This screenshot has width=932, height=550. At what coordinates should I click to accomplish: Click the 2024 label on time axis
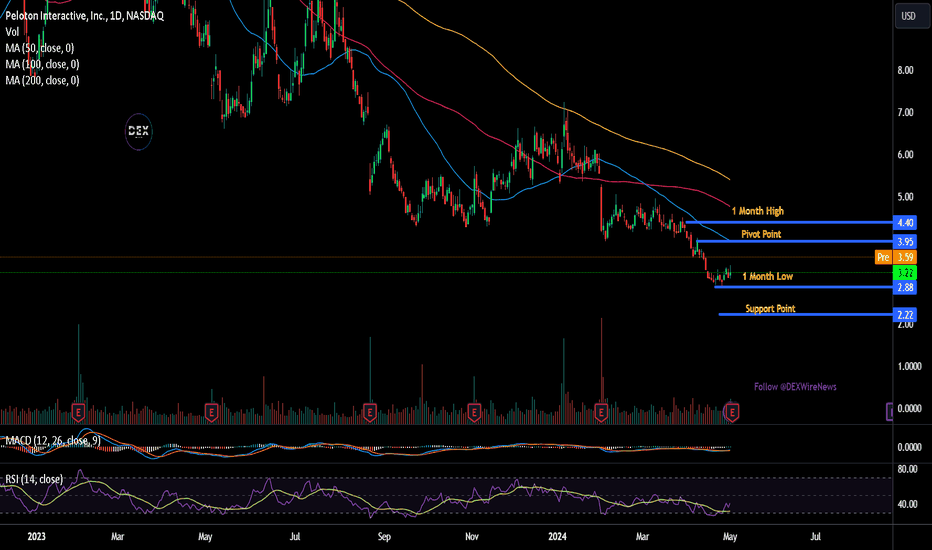click(x=558, y=537)
